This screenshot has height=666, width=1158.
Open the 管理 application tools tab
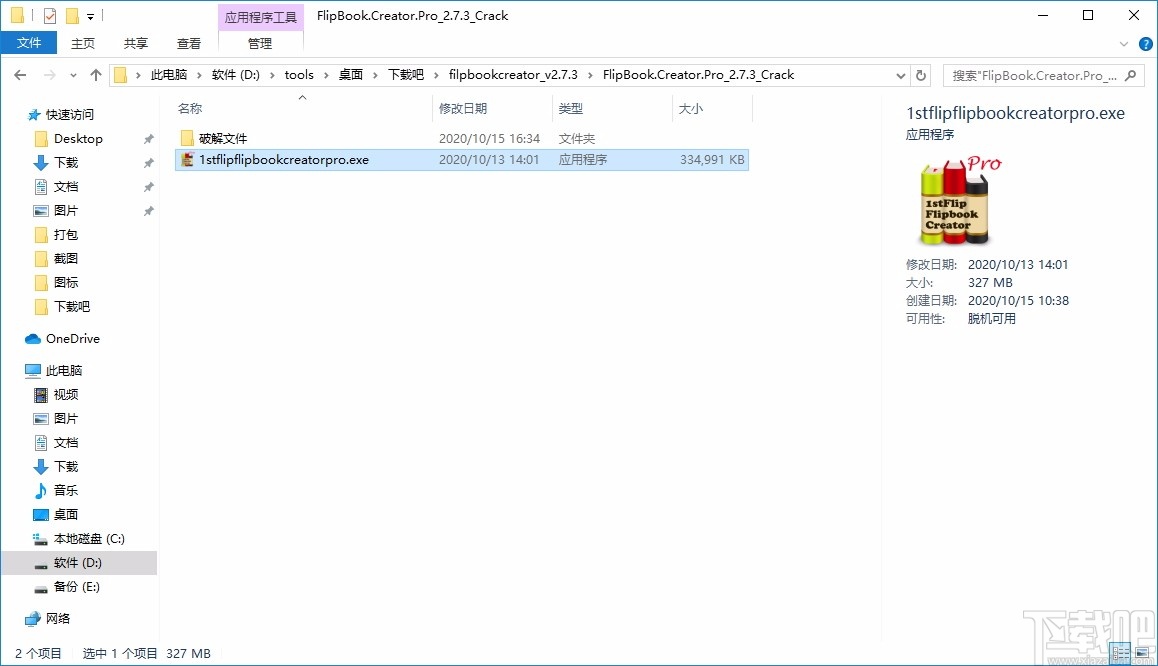click(260, 43)
